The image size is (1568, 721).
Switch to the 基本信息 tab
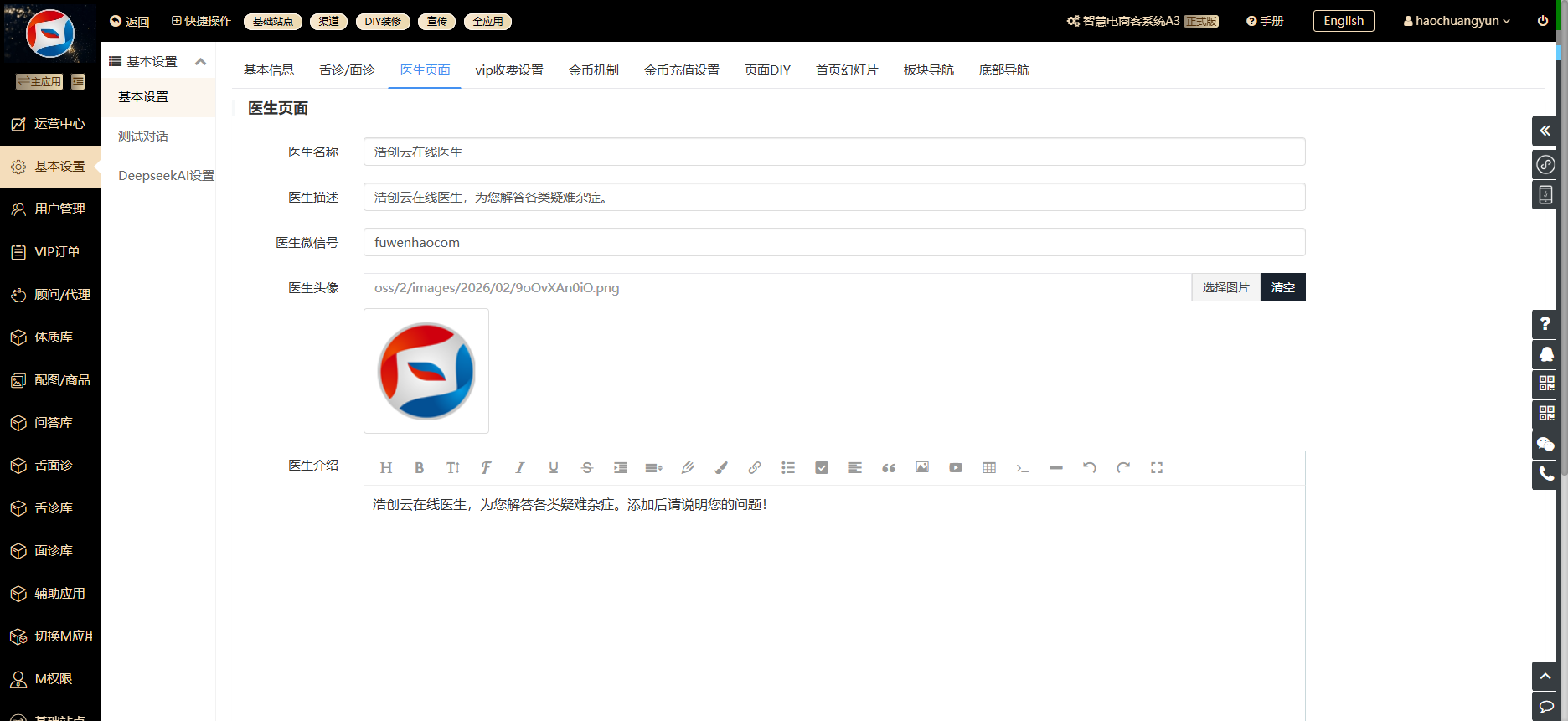[x=269, y=70]
